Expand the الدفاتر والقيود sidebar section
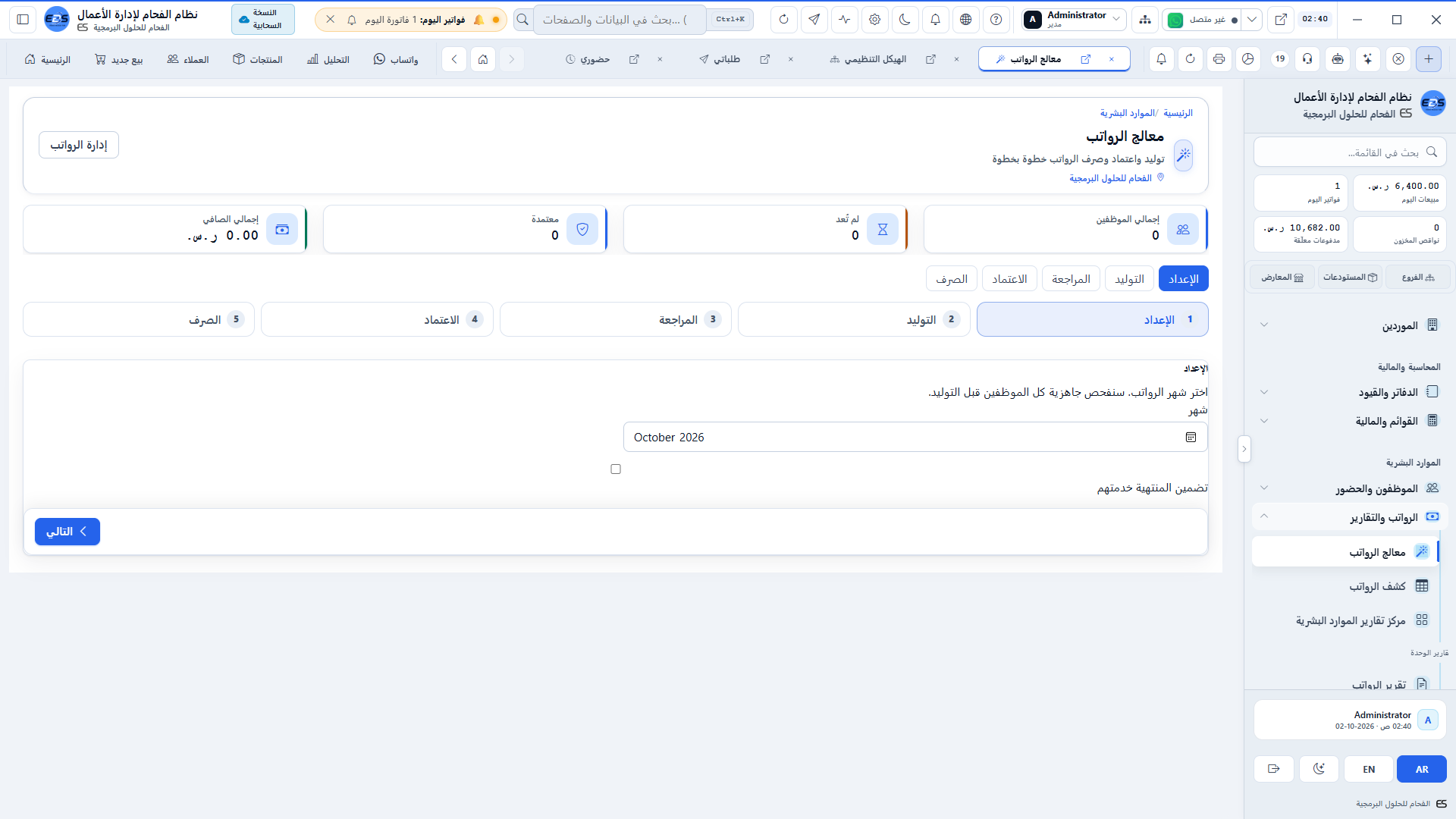The width and height of the screenshot is (1456, 819). point(1350,392)
